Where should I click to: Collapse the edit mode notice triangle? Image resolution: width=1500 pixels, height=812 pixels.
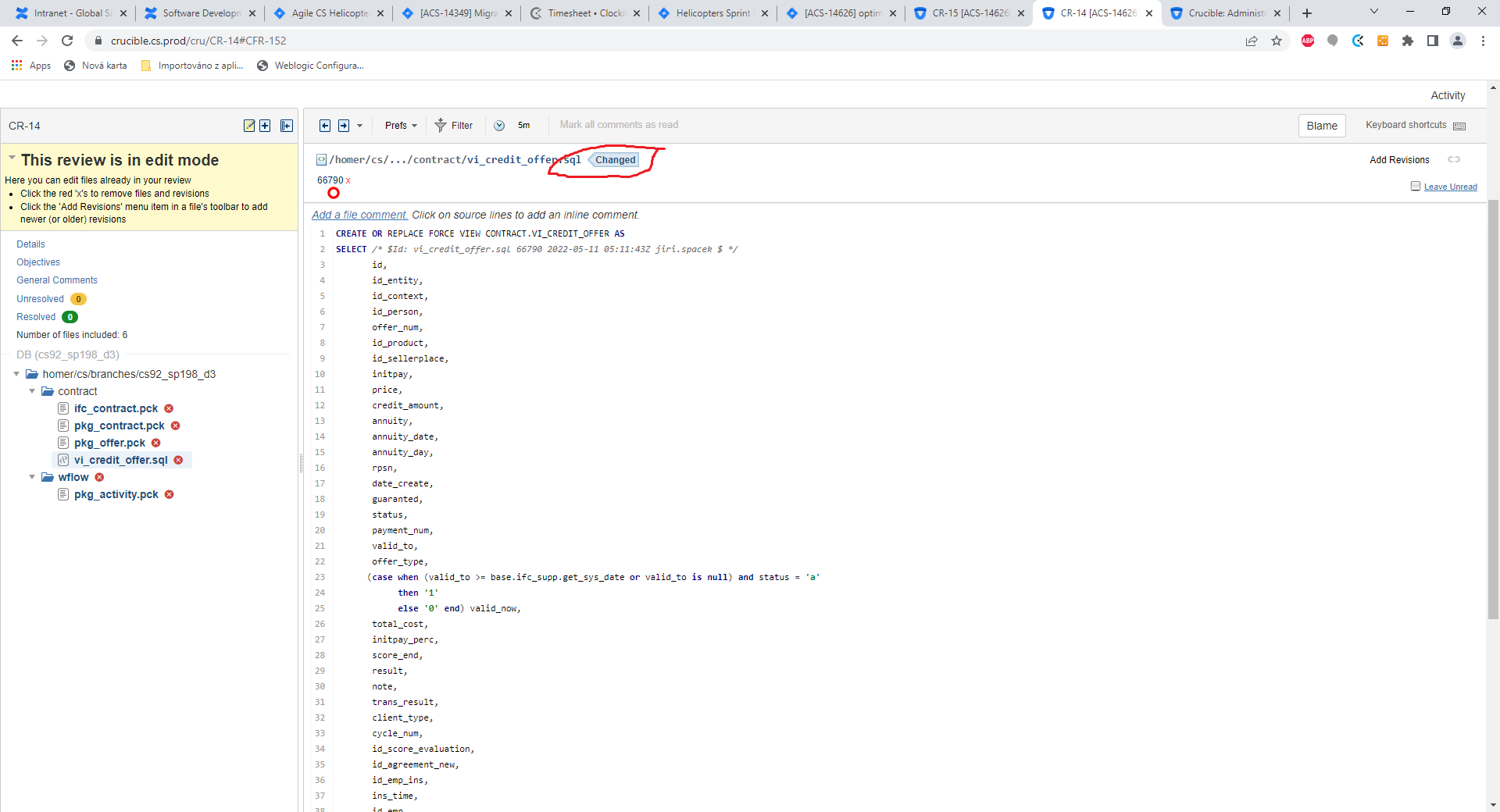coord(12,158)
